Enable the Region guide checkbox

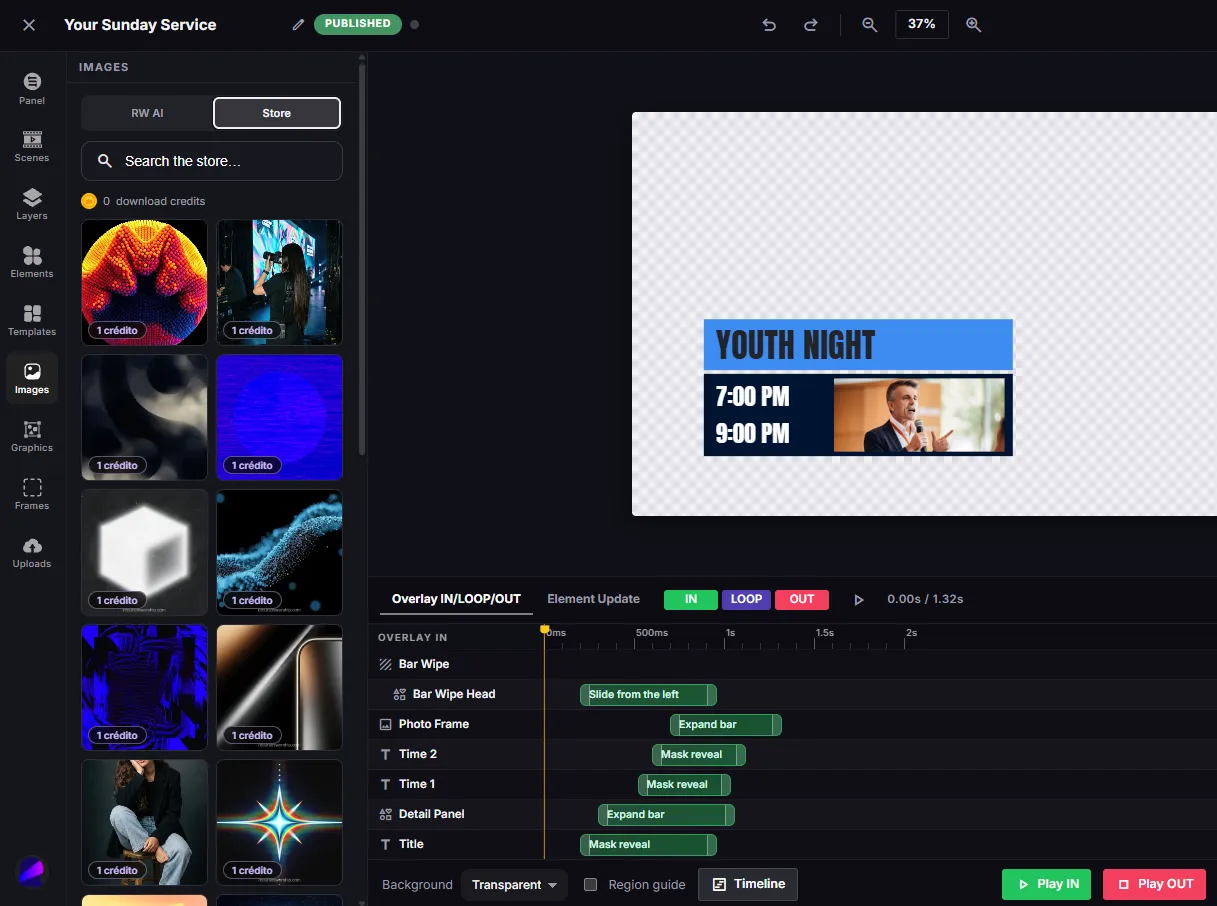pos(591,885)
